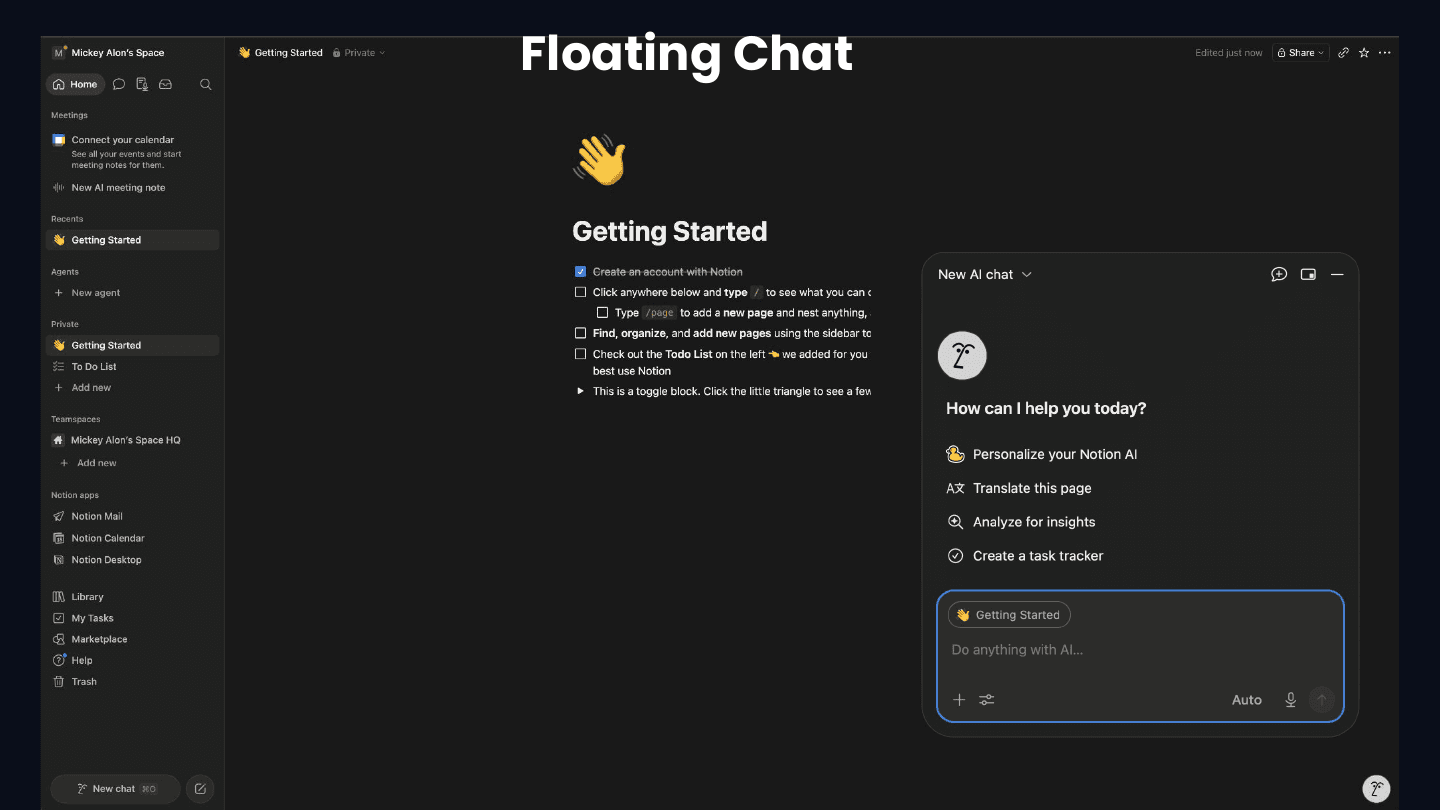Open the Share dropdown
Image resolution: width=1440 pixels, height=810 pixels.
1300,53
